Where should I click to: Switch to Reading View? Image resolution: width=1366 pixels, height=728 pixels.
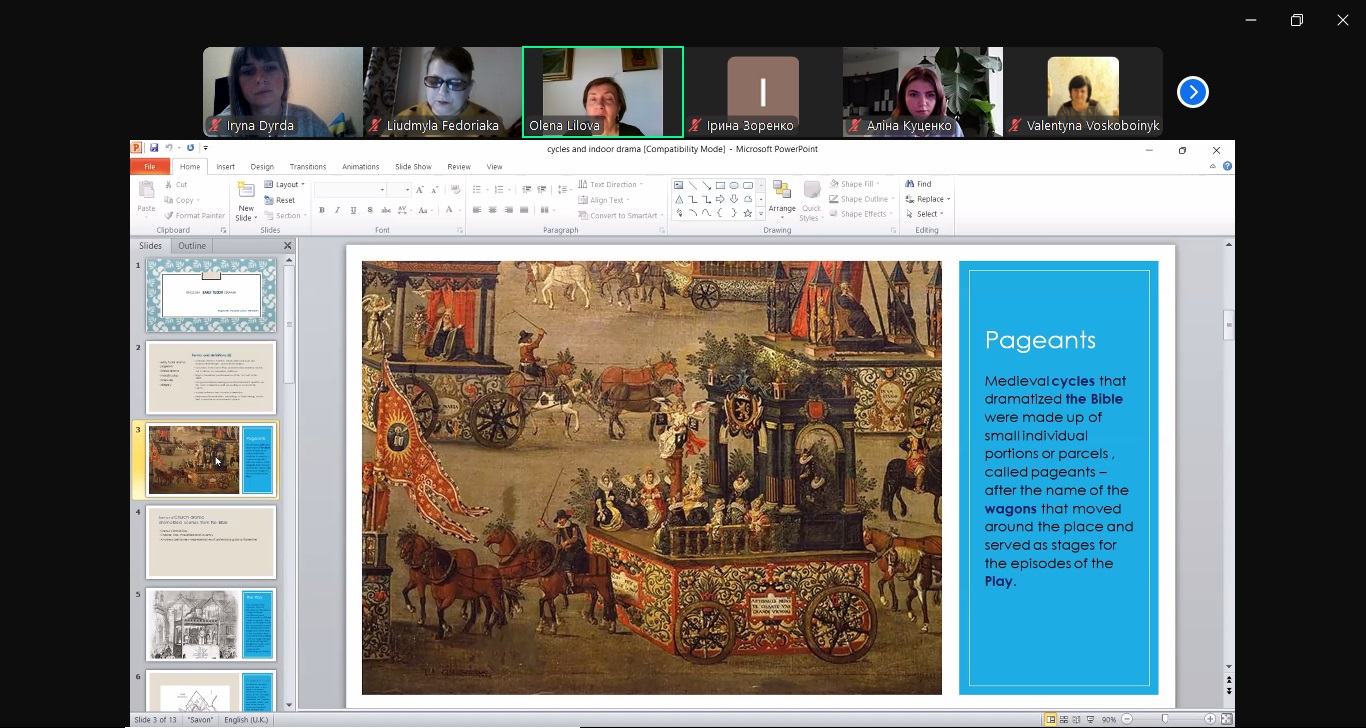[1076, 719]
